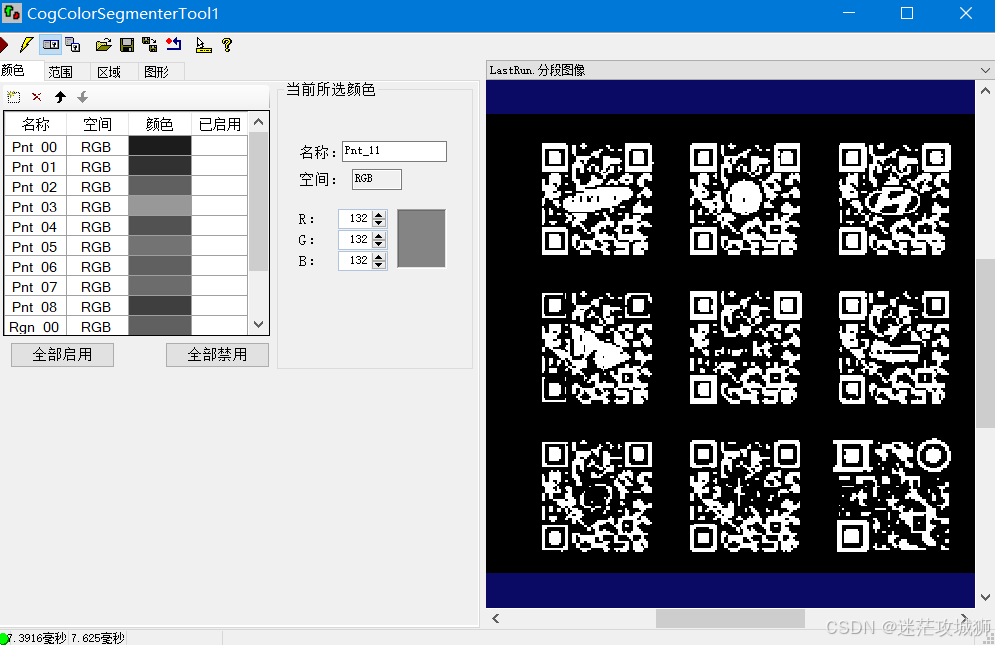Click the image view scroll-down arrow
The image size is (995, 645).
(985, 597)
